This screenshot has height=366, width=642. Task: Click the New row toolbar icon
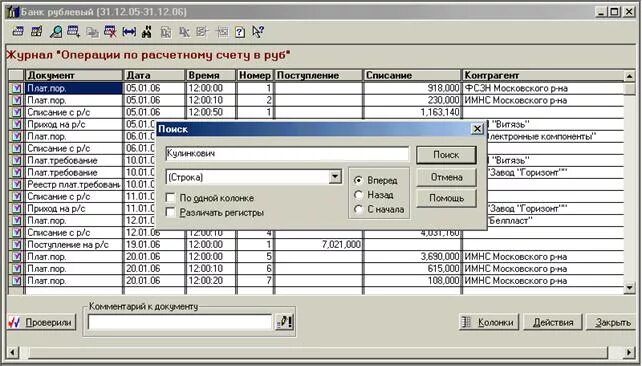tap(18, 32)
